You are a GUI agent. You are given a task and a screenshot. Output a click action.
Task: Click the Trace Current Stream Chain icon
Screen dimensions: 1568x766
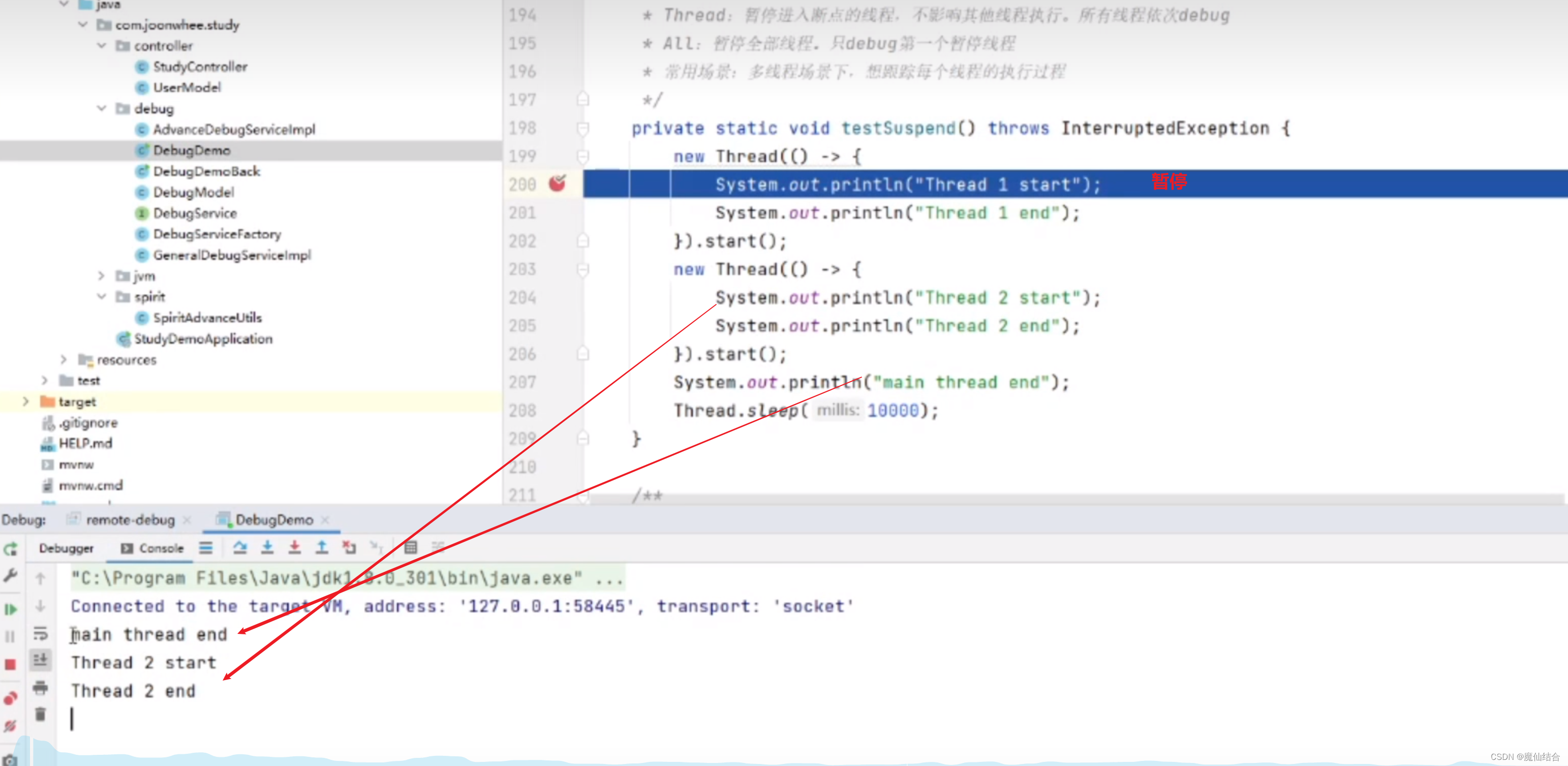[x=438, y=548]
